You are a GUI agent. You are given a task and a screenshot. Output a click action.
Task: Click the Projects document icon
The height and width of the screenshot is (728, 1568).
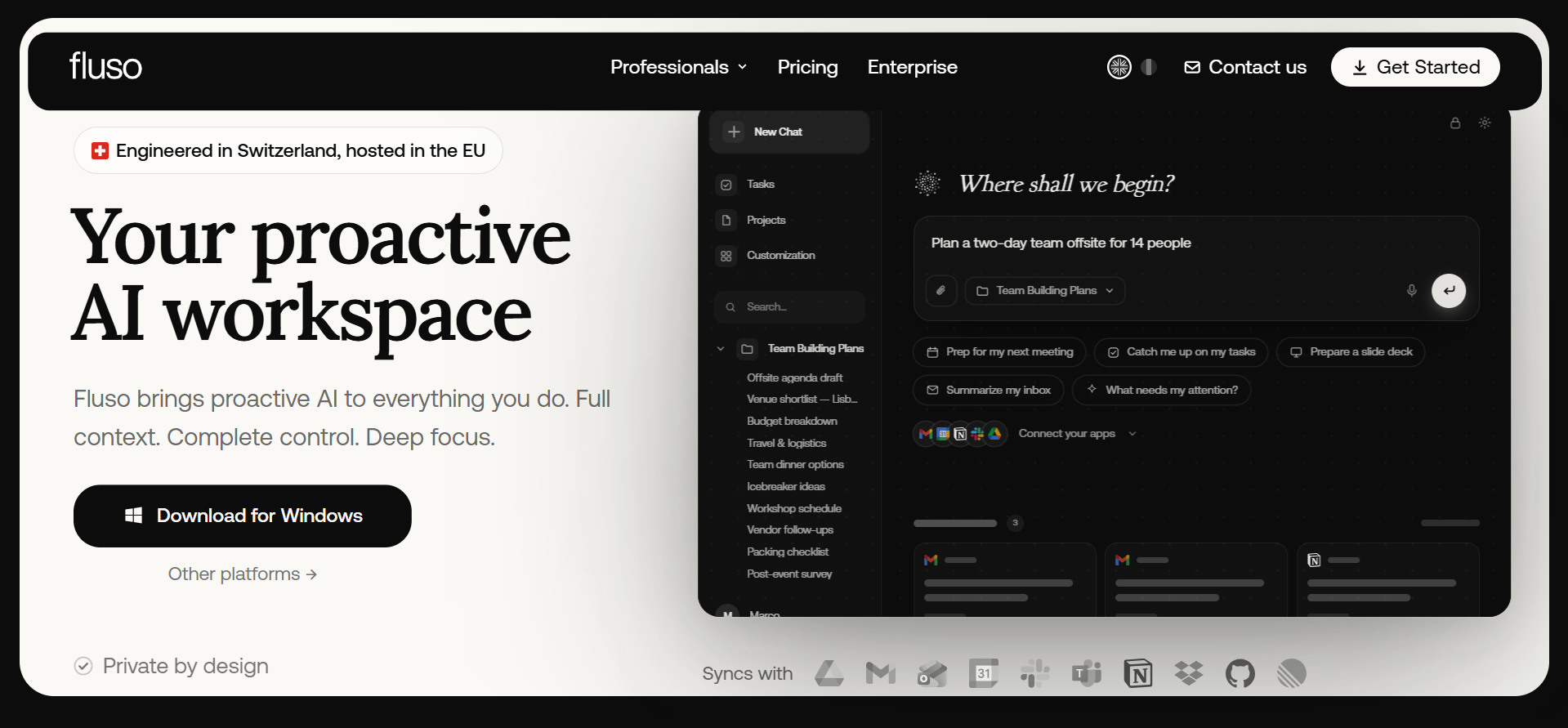726,221
